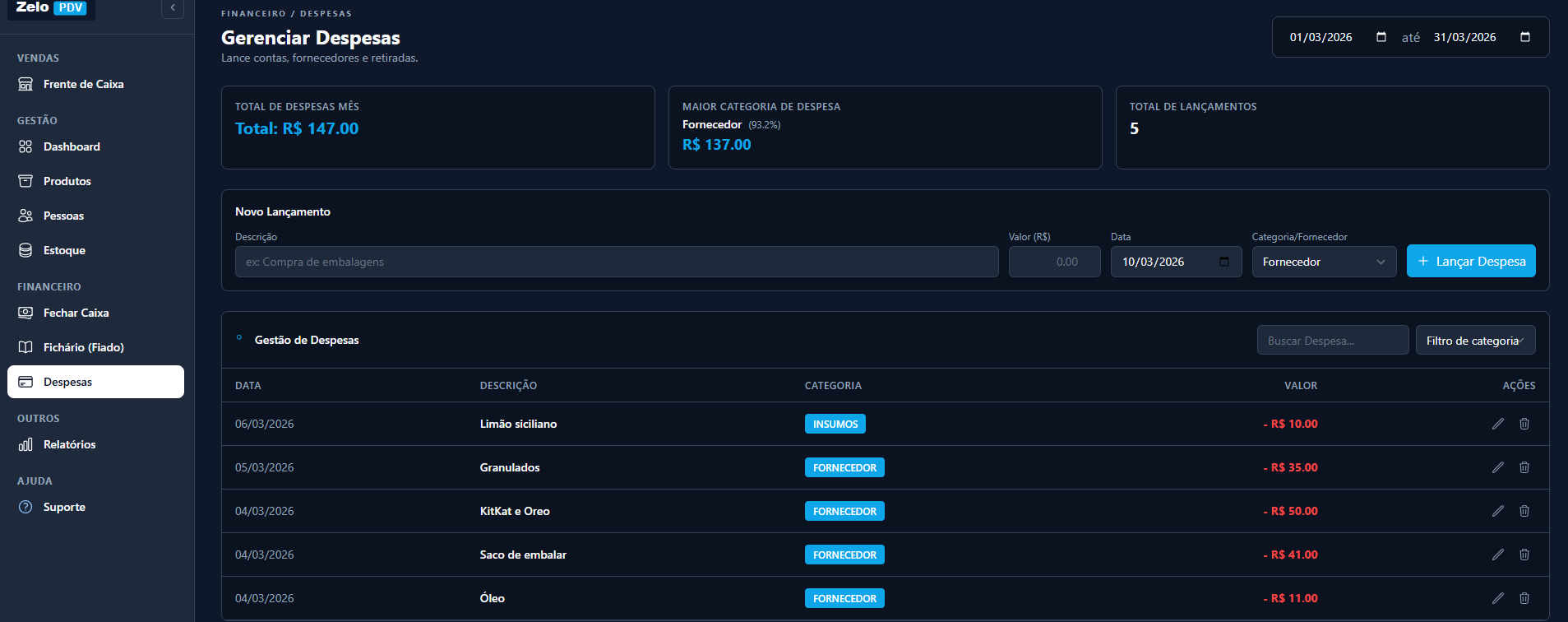Open Estoque from the sidebar
Screen dimensions: 1568x622
64,250
